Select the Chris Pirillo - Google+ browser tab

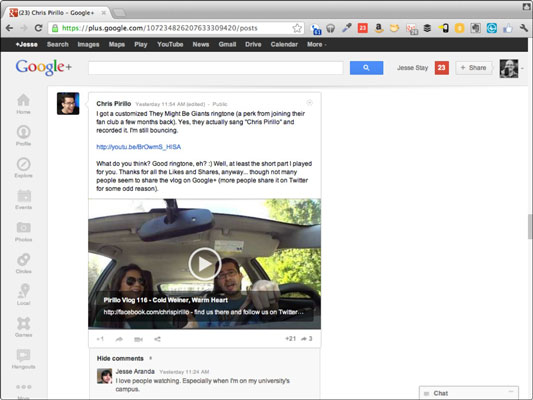click(57, 13)
